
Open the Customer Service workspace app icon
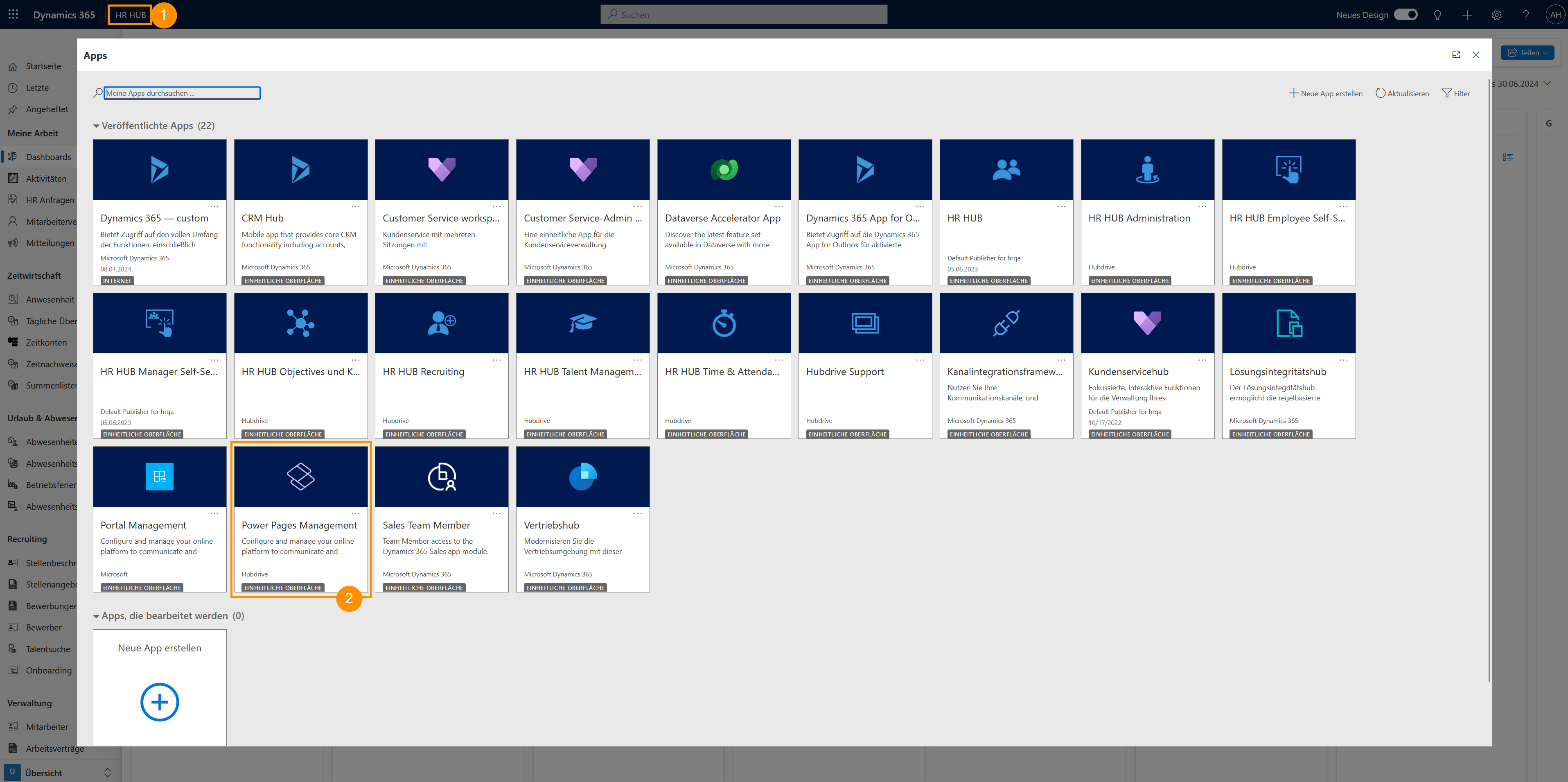[x=442, y=170]
